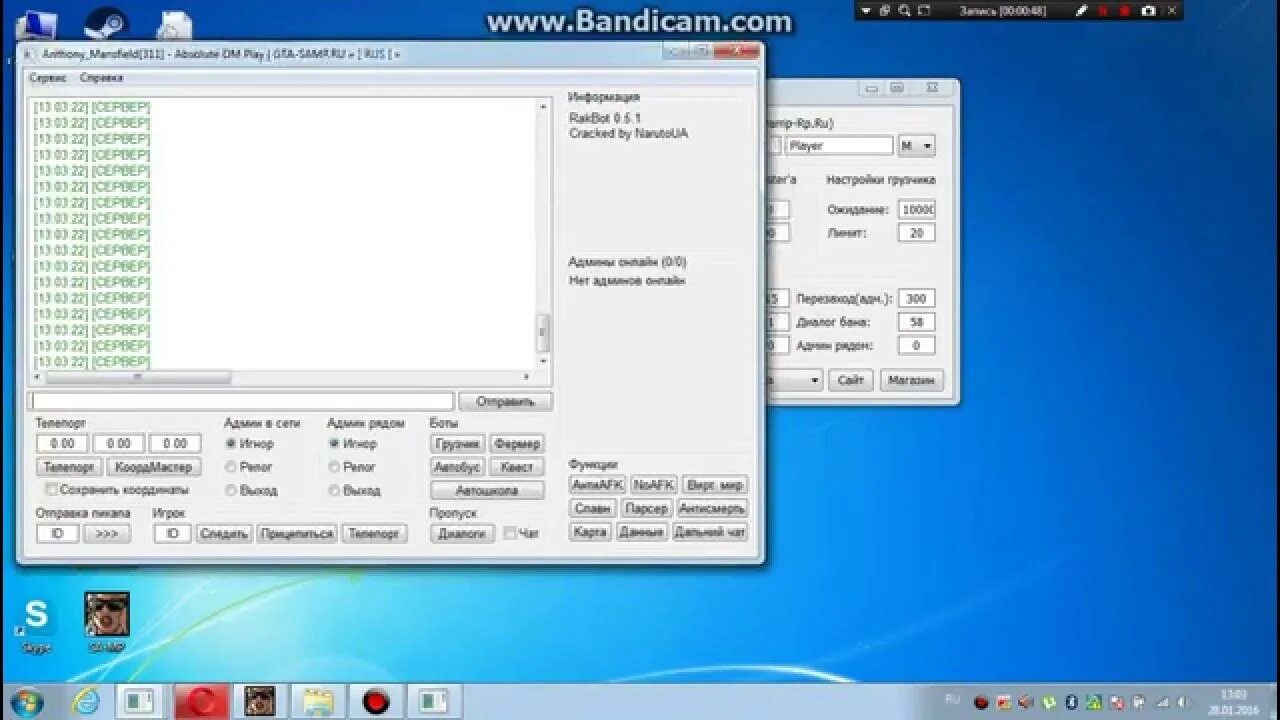Open the SA-MP taskbar icon

click(x=260, y=701)
